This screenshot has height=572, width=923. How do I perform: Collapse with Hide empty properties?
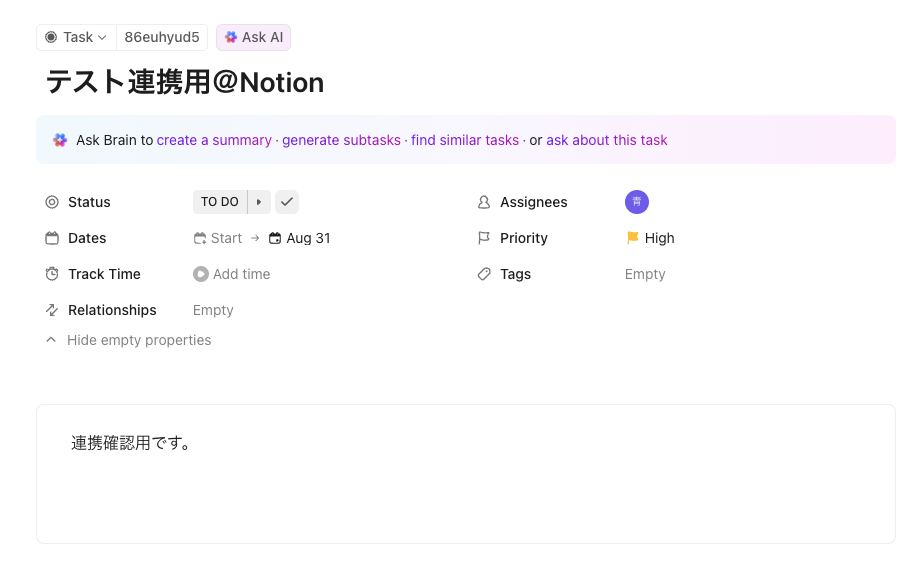(x=128, y=340)
